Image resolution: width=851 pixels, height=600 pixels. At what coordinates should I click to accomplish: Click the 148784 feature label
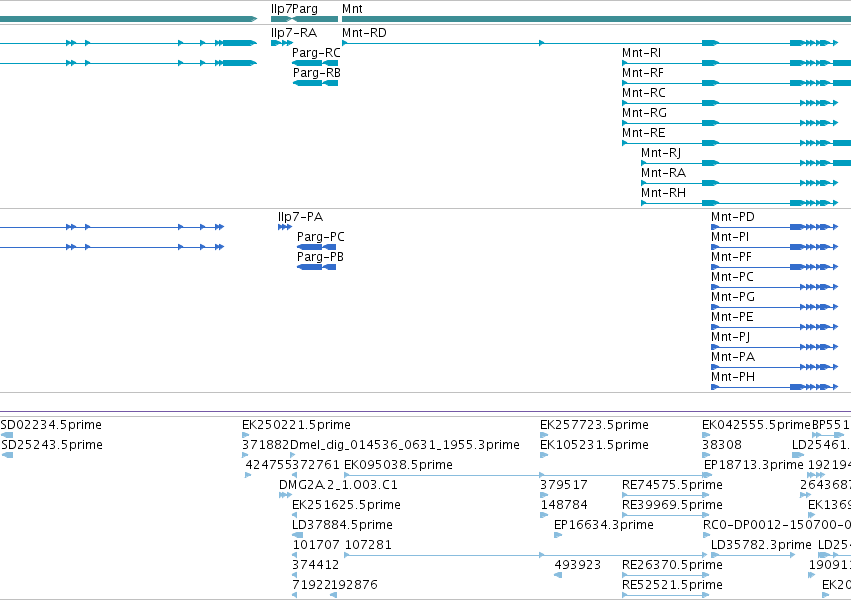pos(564,505)
